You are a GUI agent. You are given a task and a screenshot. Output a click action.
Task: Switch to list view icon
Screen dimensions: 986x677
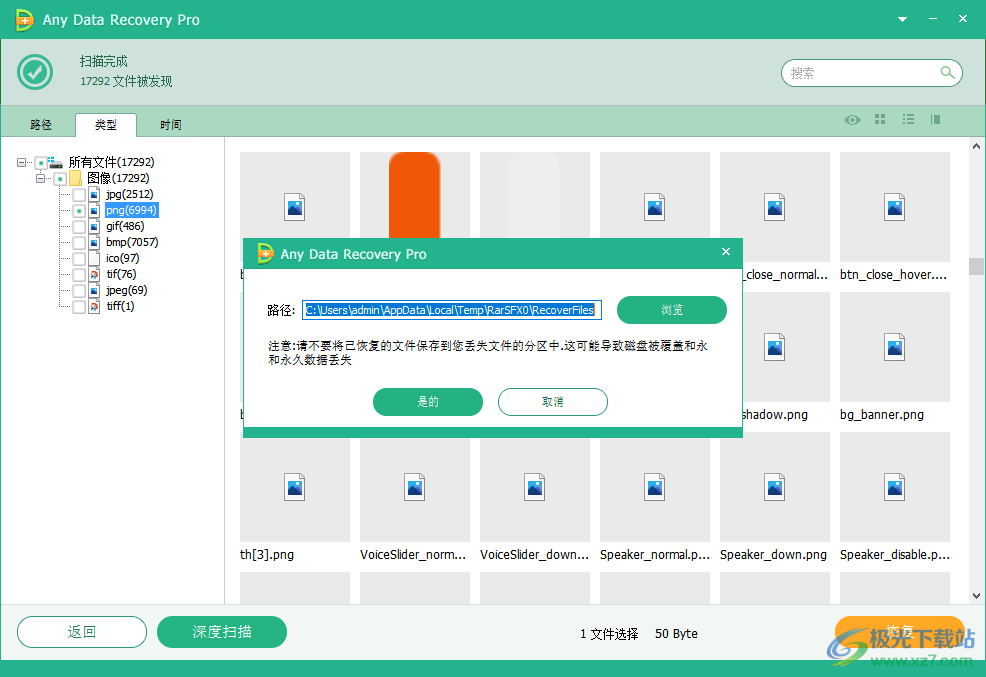click(908, 119)
